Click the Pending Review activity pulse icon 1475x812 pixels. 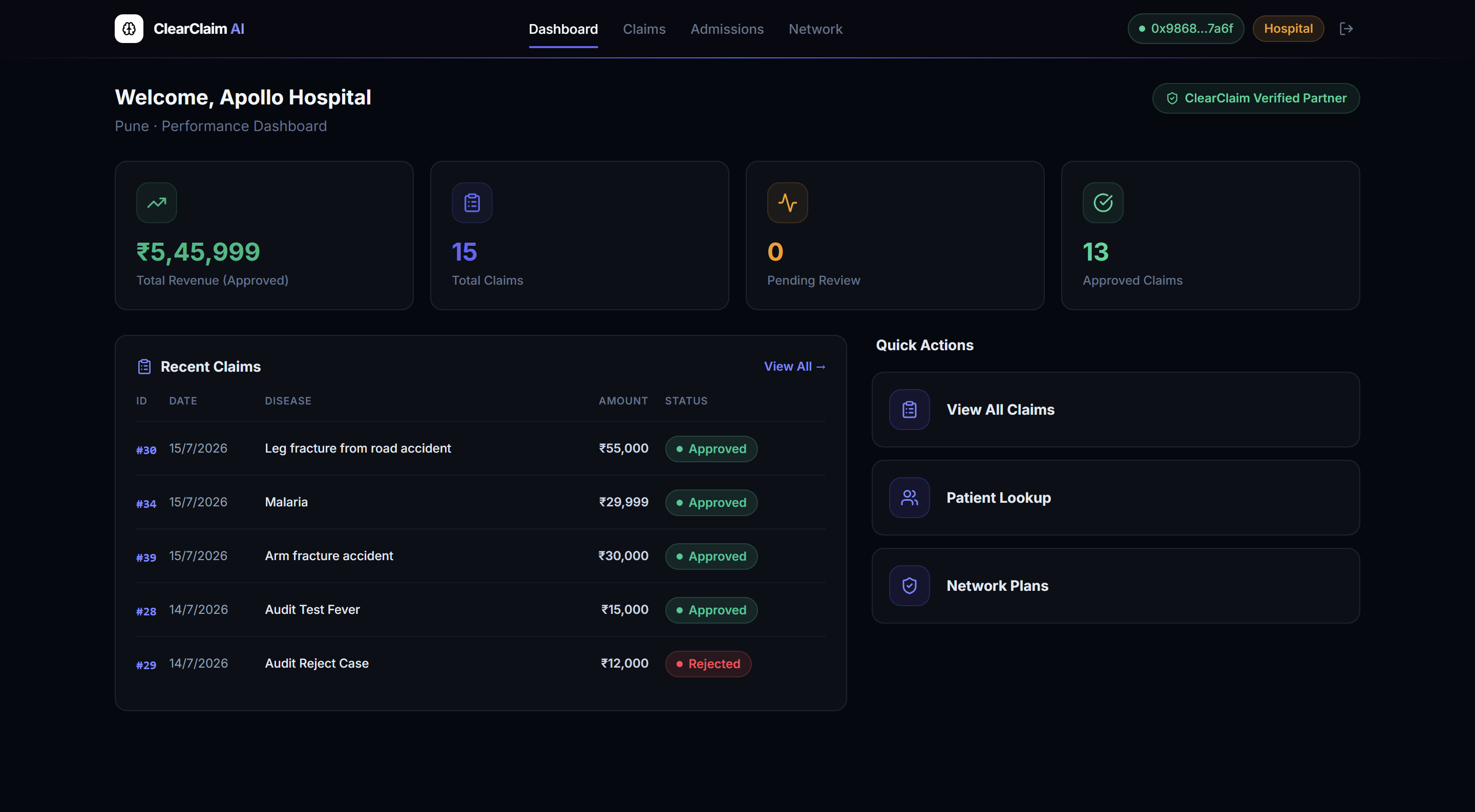click(787, 203)
